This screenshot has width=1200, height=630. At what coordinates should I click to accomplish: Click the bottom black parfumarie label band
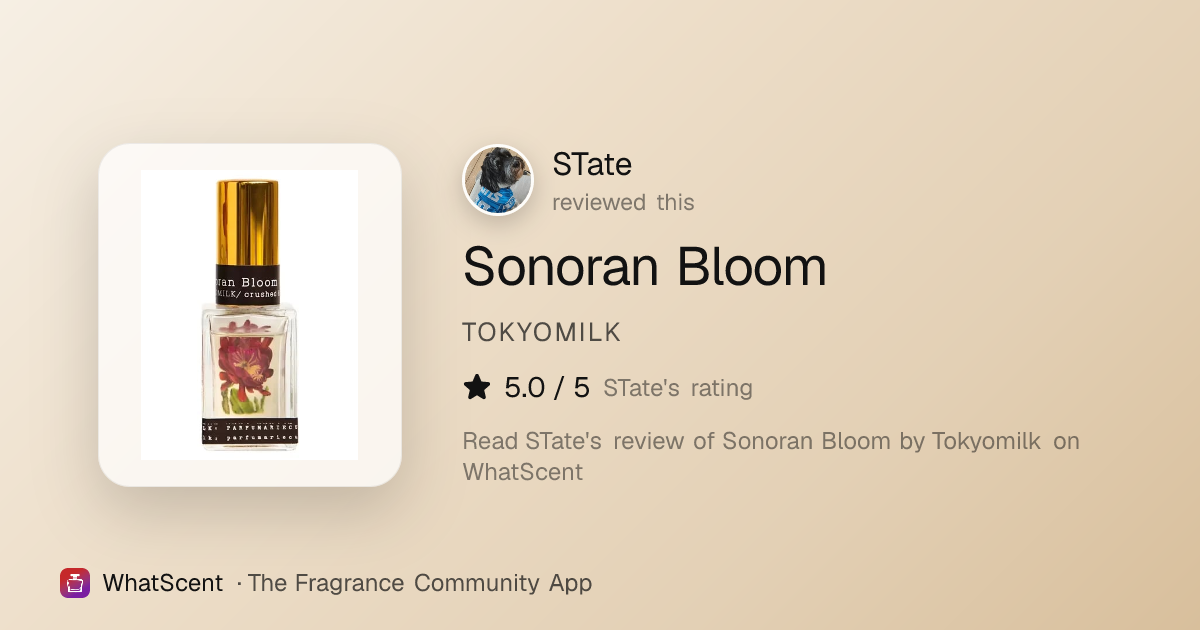[x=249, y=429]
